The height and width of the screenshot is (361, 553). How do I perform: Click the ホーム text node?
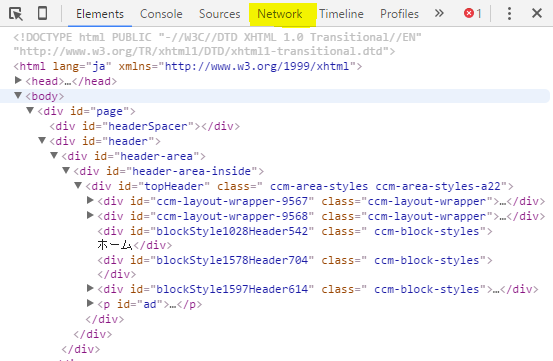[x=115, y=245]
